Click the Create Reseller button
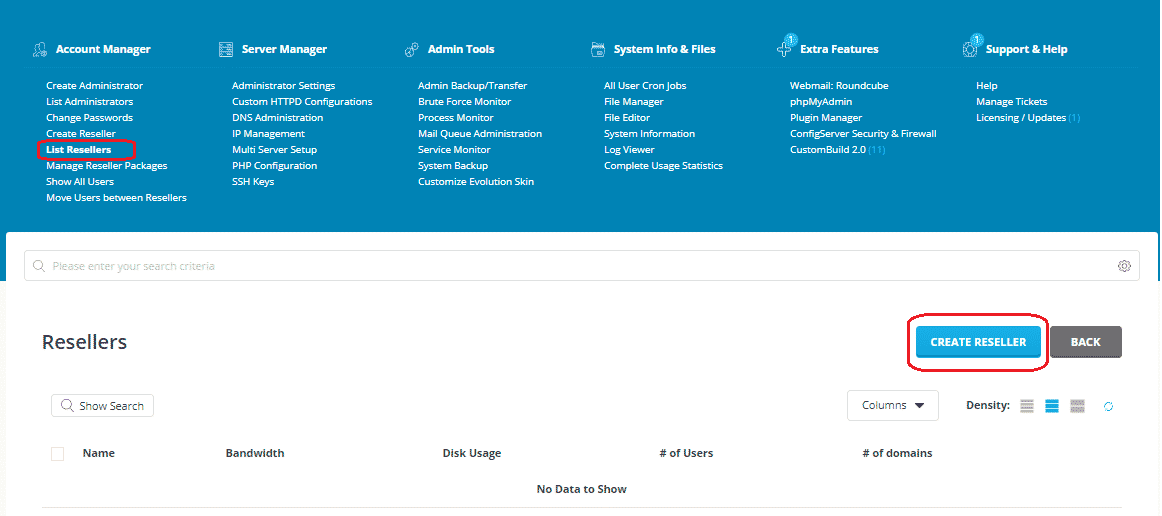 point(978,342)
